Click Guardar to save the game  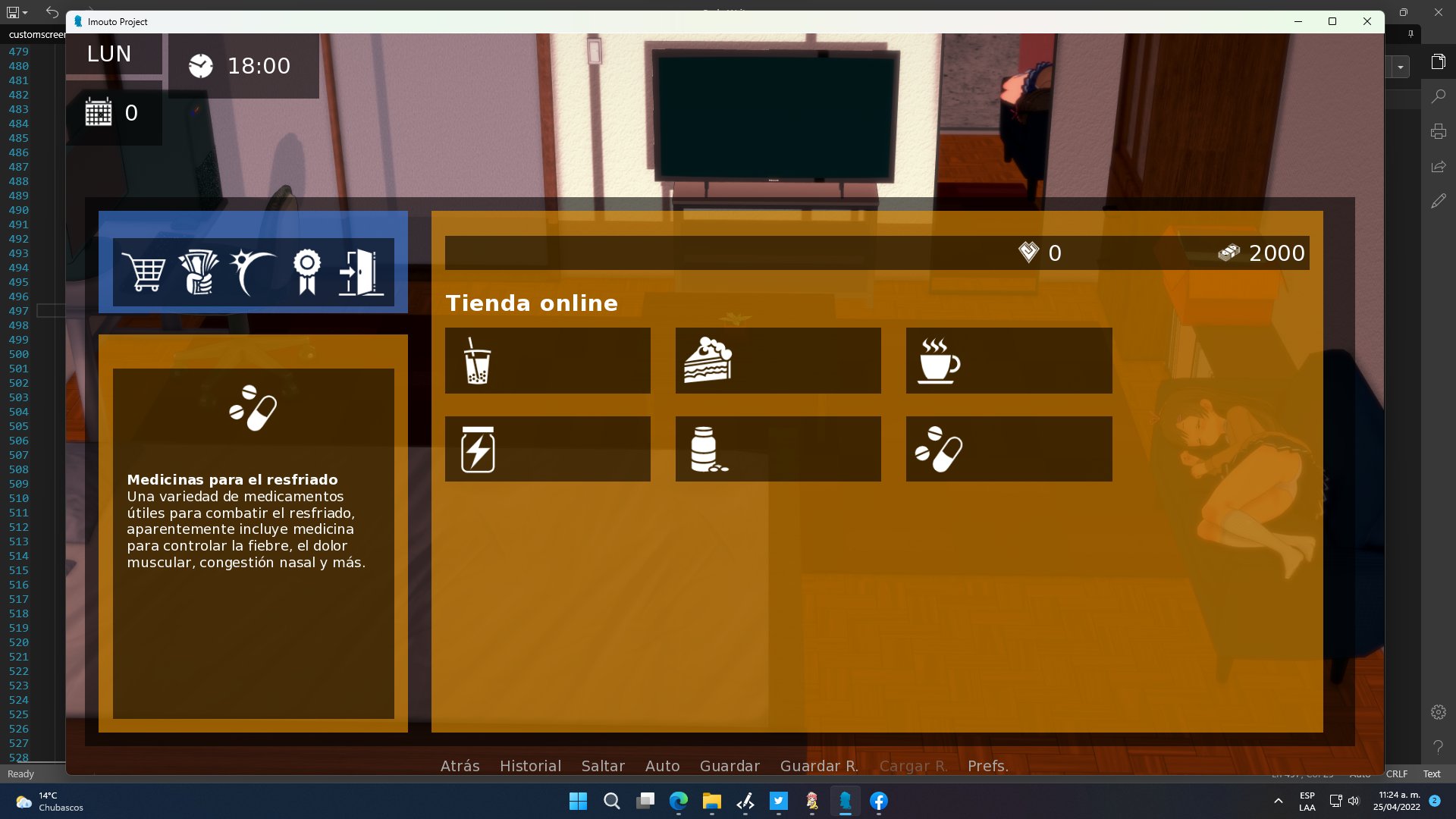tap(730, 766)
